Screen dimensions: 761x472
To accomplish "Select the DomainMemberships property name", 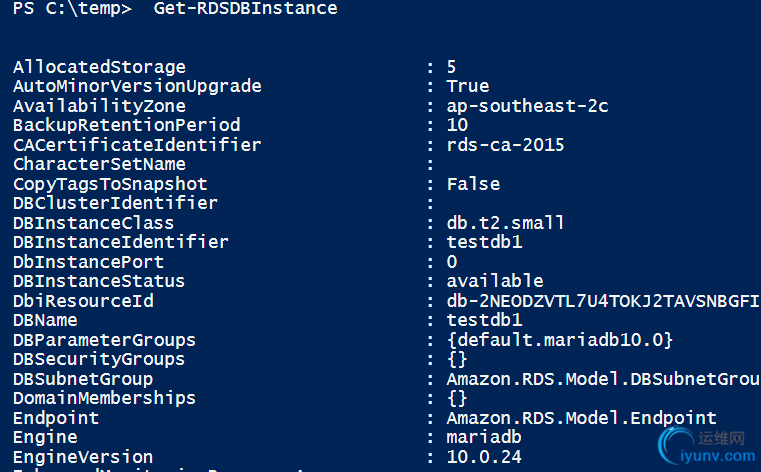I will point(104,398).
